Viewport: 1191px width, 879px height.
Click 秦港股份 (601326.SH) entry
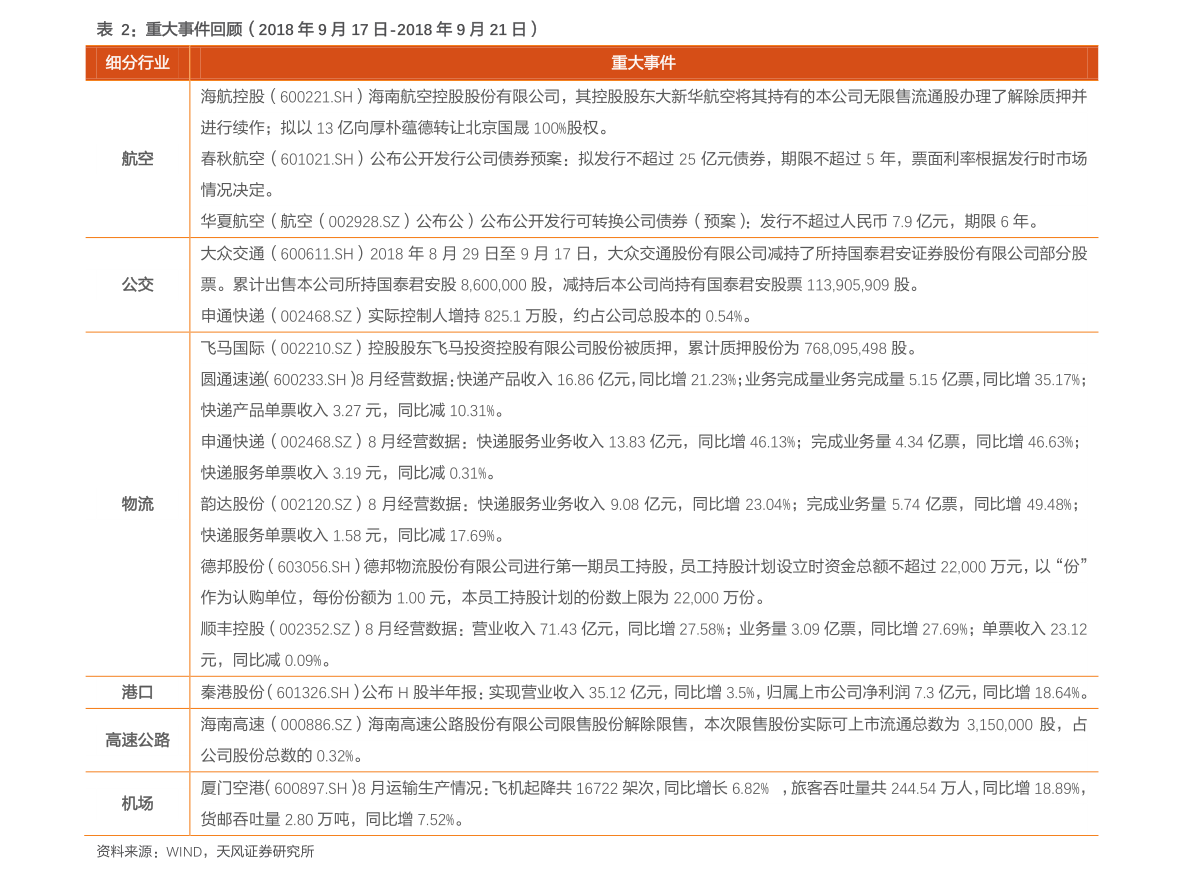point(646,693)
